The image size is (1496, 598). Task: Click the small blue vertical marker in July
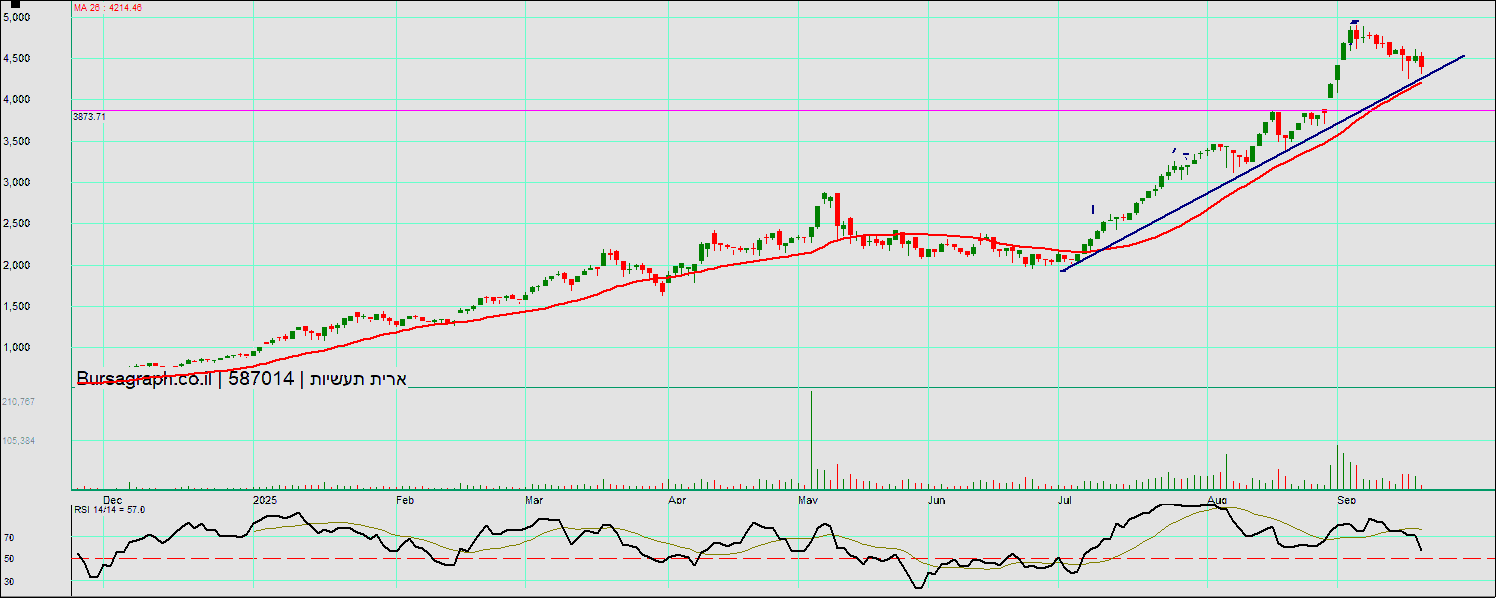coord(1093,210)
